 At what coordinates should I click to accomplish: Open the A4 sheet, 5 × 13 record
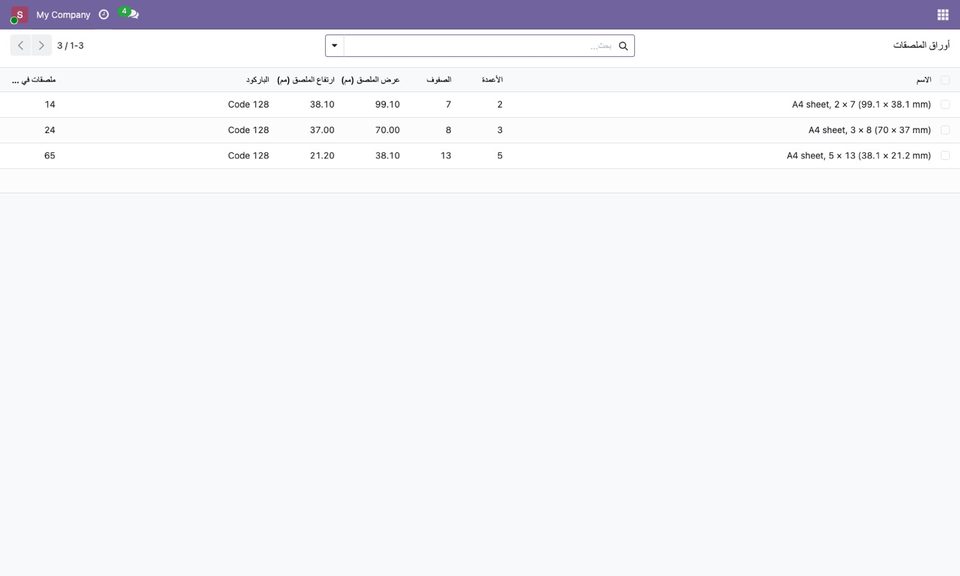coord(859,156)
